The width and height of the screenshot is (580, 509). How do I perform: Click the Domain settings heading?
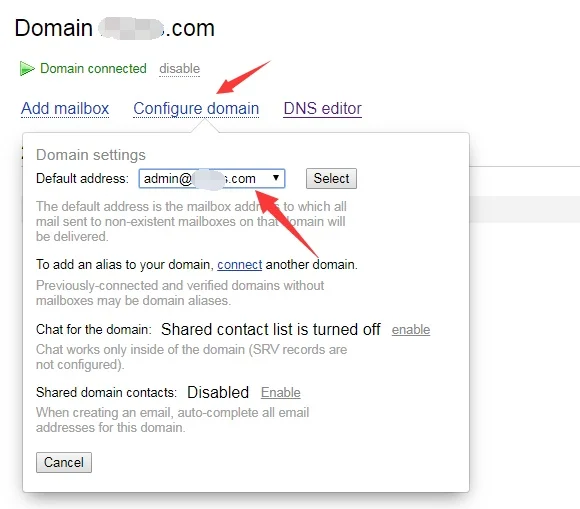click(x=91, y=155)
